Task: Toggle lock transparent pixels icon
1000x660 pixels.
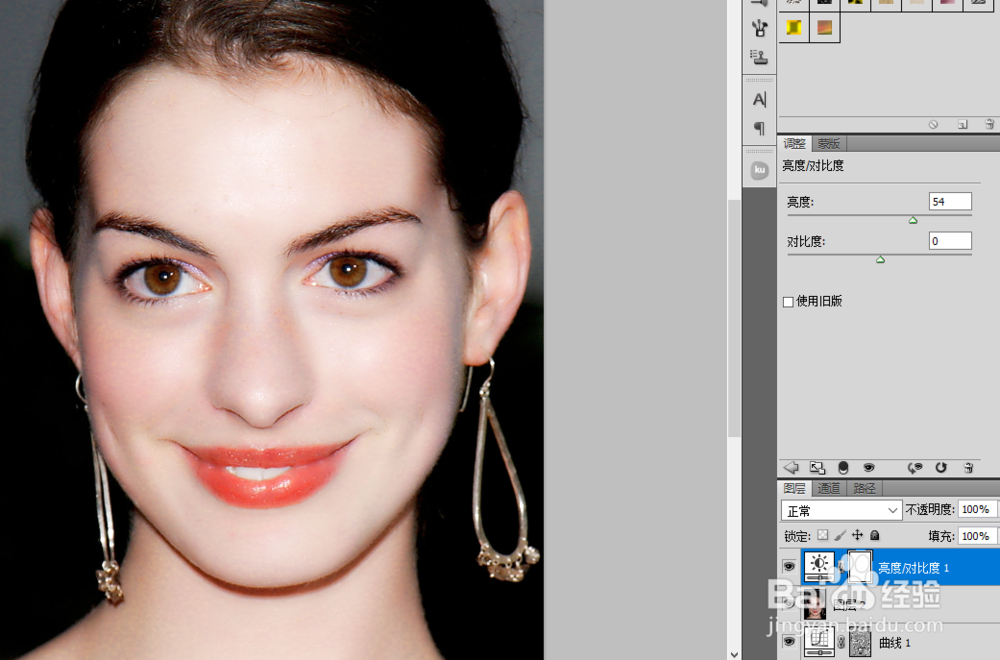Action: coord(823,535)
